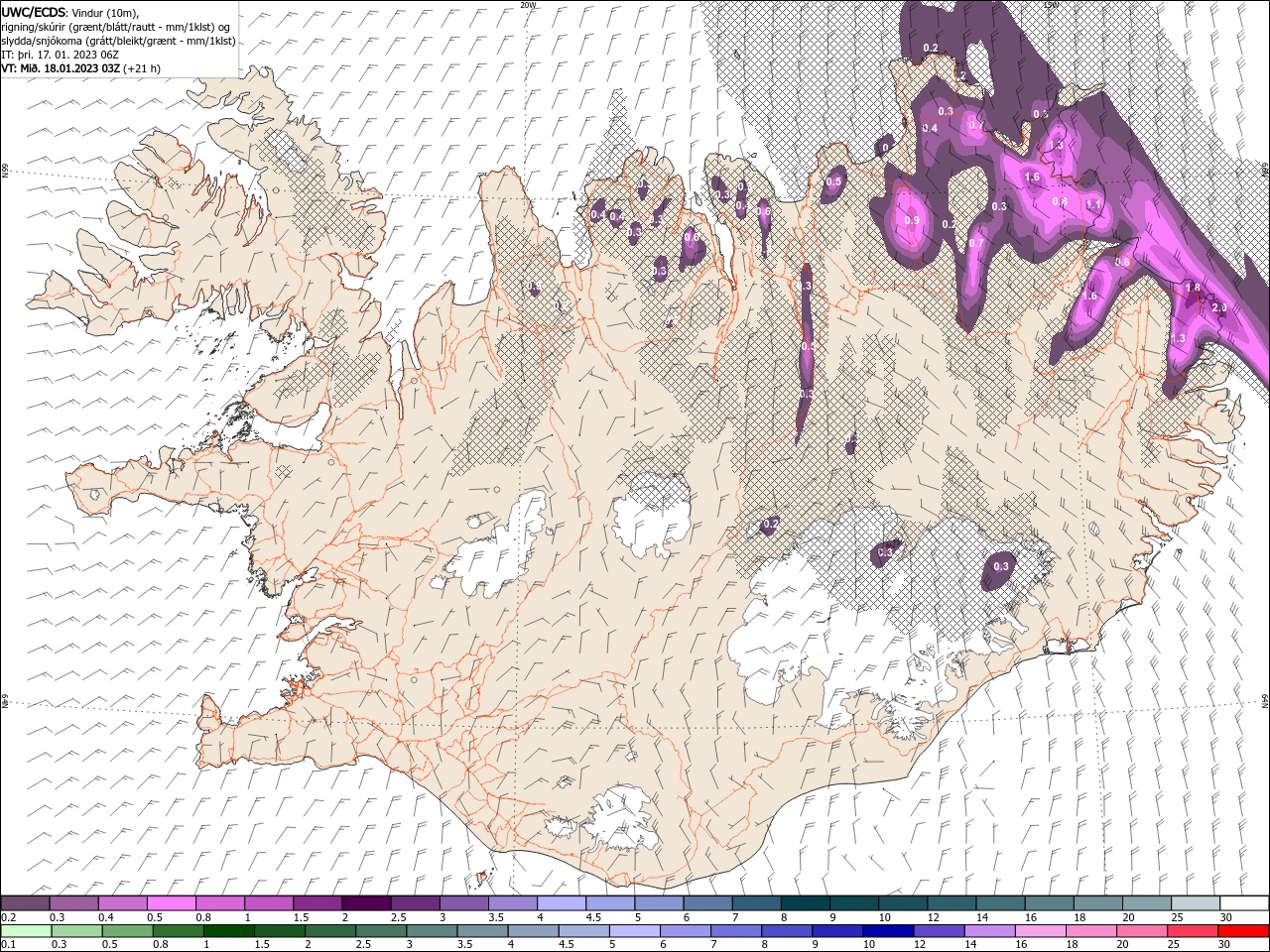
Task: Click the init time 'IT: þri. 17. 01. 2023 06Z'
Action: [60, 55]
